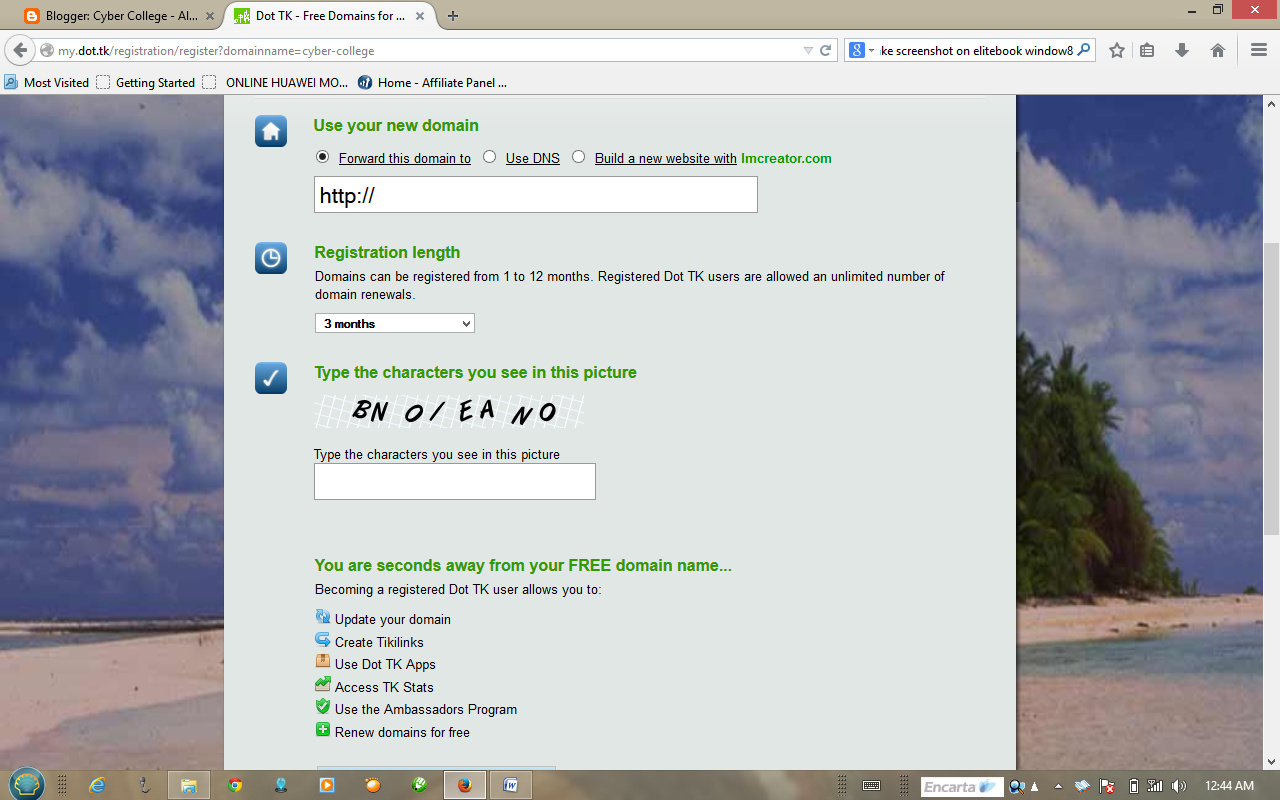Switch to Microsoft Word in the taskbar

[x=510, y=785]
